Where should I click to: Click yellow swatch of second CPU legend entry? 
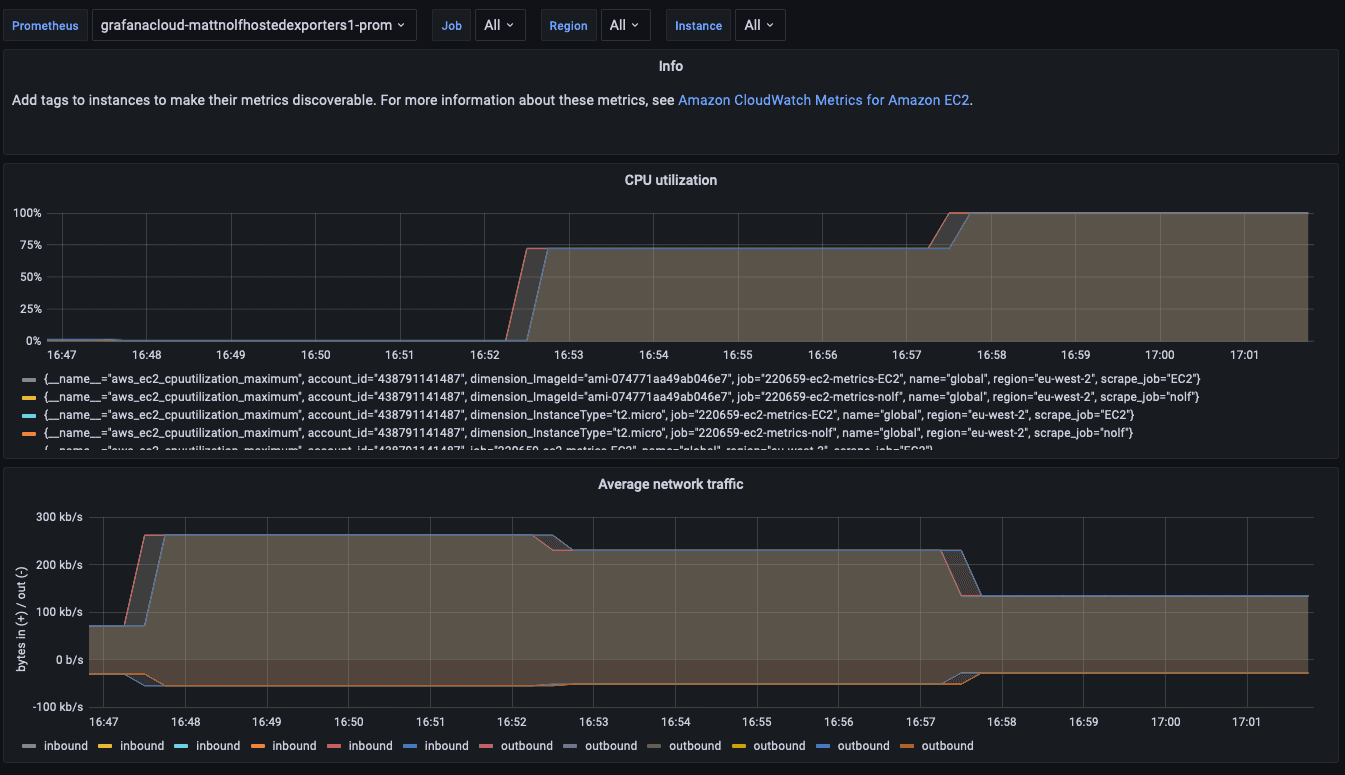pos(28,398)
